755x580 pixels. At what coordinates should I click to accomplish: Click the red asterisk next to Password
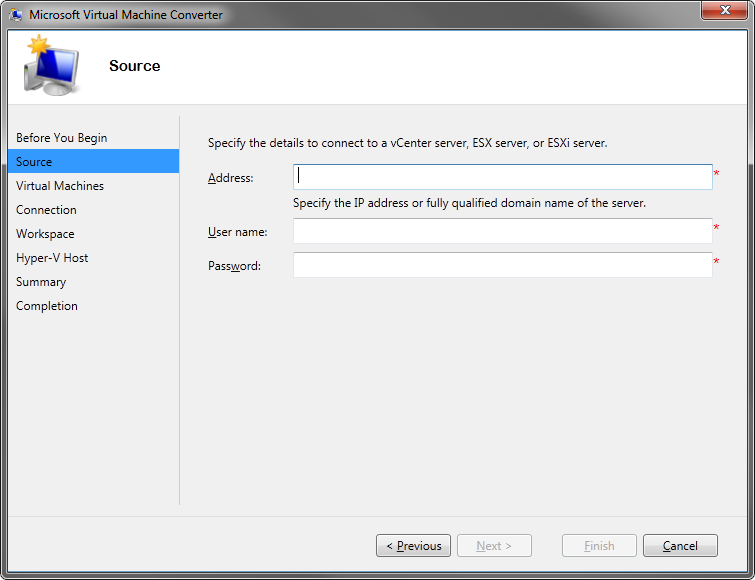click(x=716, y=261)
